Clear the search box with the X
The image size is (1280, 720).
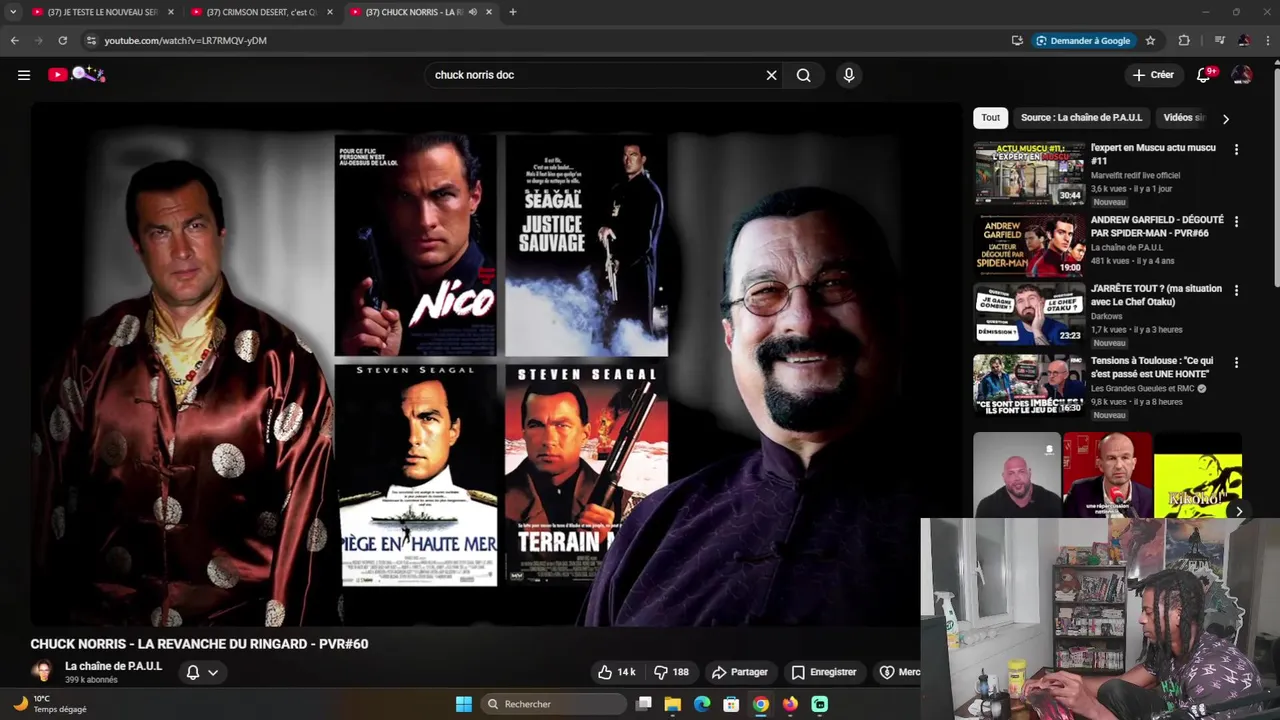point(771,75)
